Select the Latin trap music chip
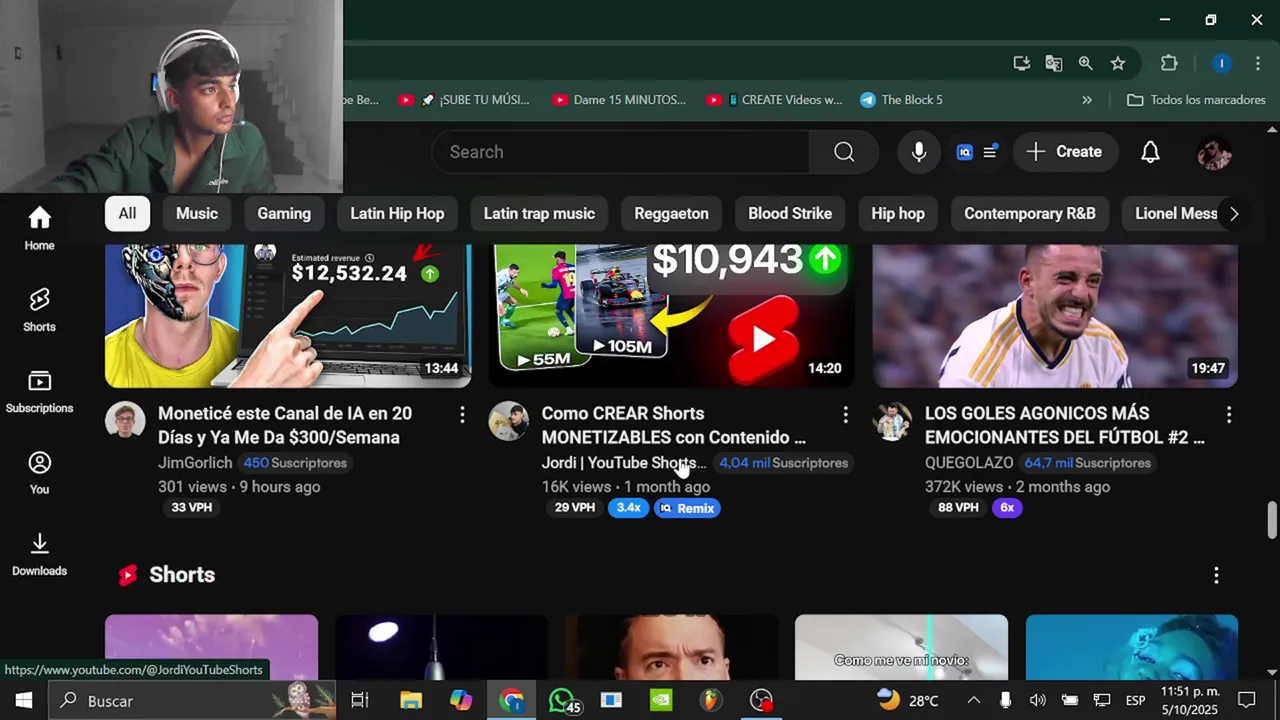 coord(539,214)
